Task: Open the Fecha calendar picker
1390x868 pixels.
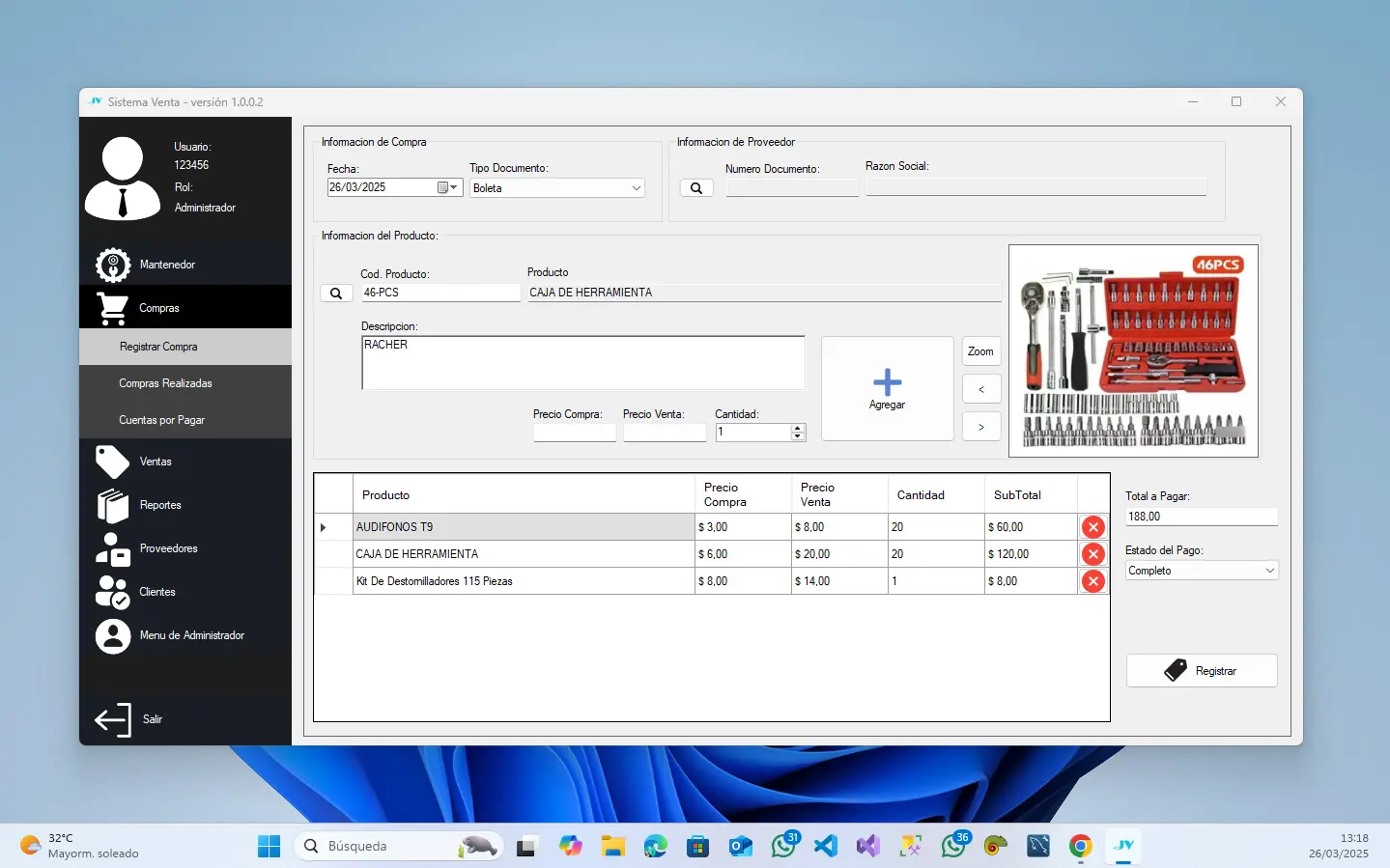Action: point(444,187)
